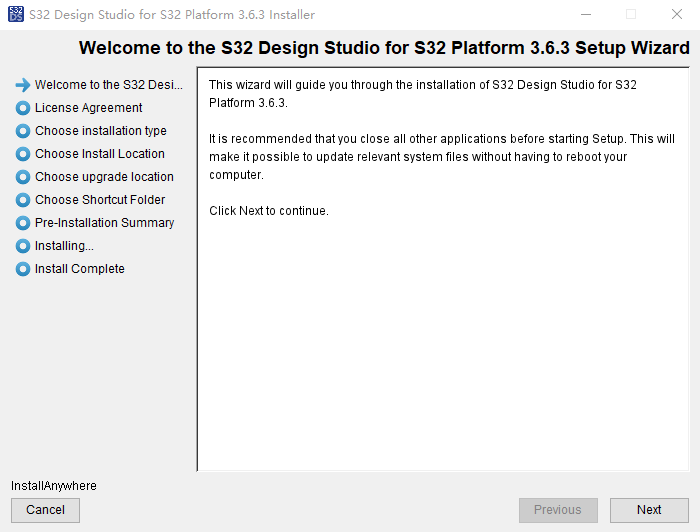
Task: Close the installer window
Action: 677,14
